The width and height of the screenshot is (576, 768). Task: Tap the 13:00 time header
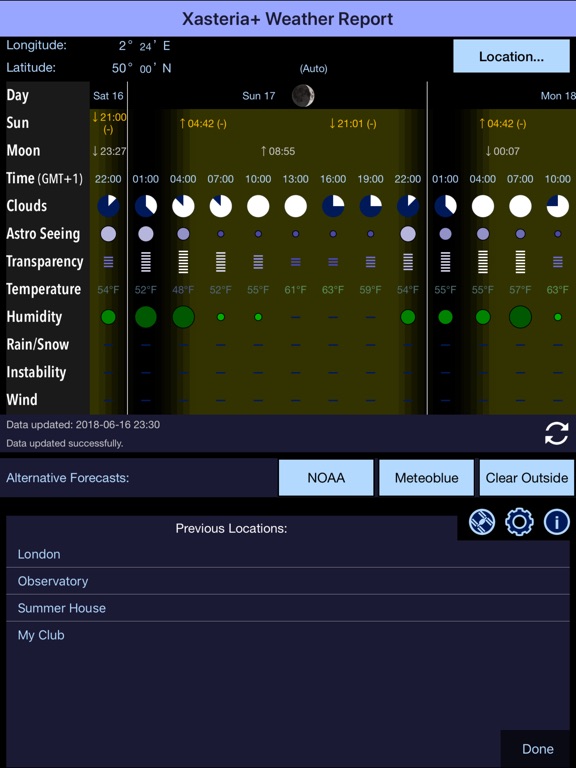296,179
